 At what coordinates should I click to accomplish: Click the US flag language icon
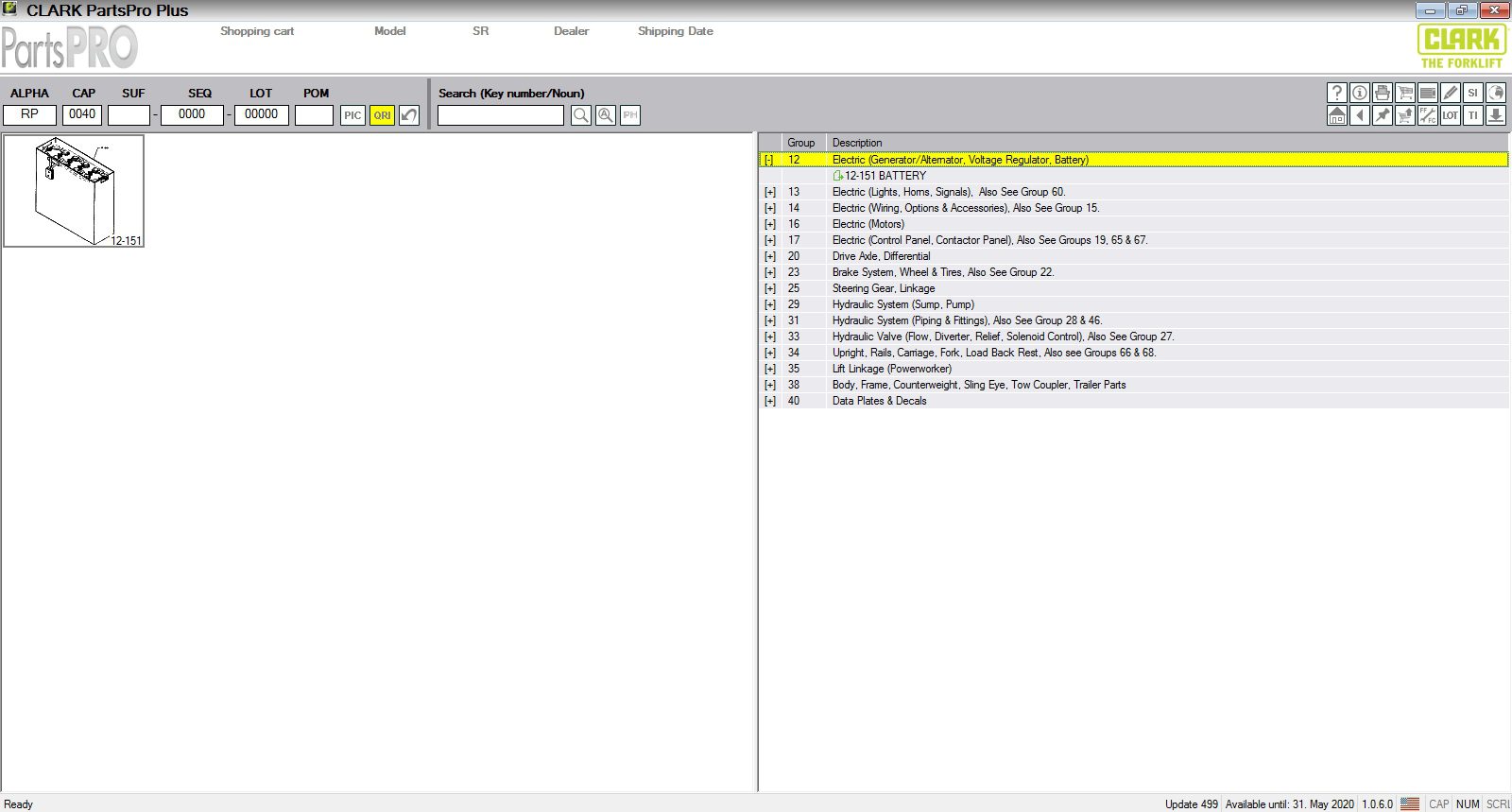pyautogui.click(x=1410, y=803)
